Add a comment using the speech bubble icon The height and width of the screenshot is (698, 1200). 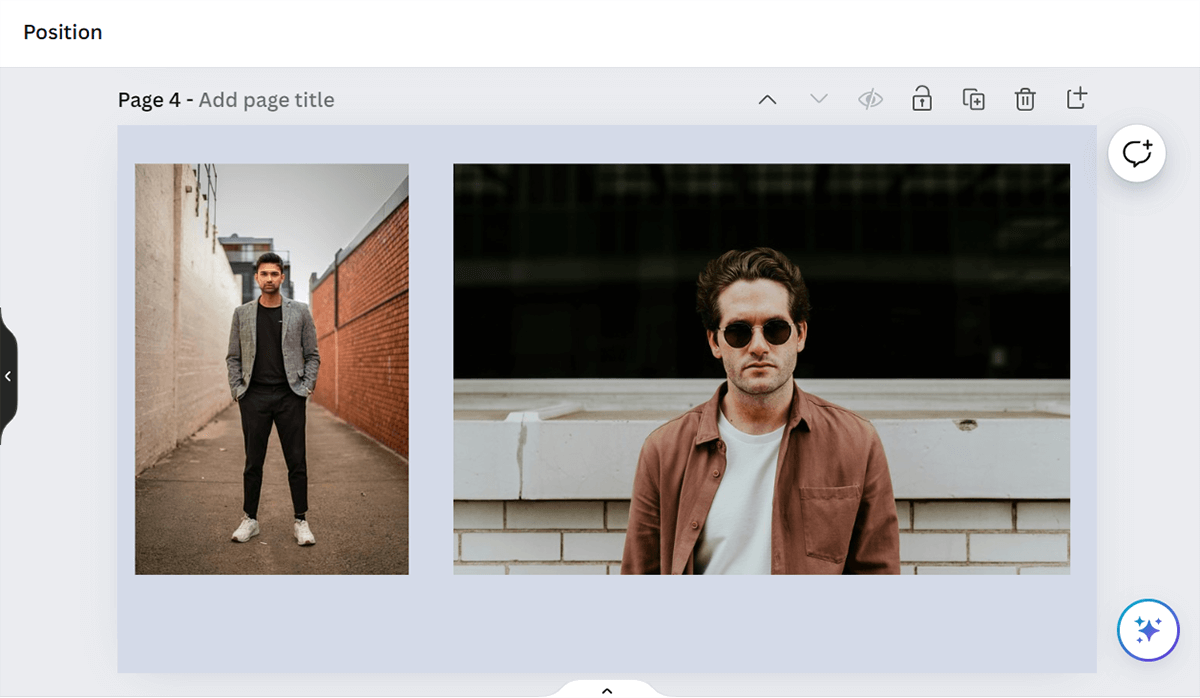[x=1137, y=154]
